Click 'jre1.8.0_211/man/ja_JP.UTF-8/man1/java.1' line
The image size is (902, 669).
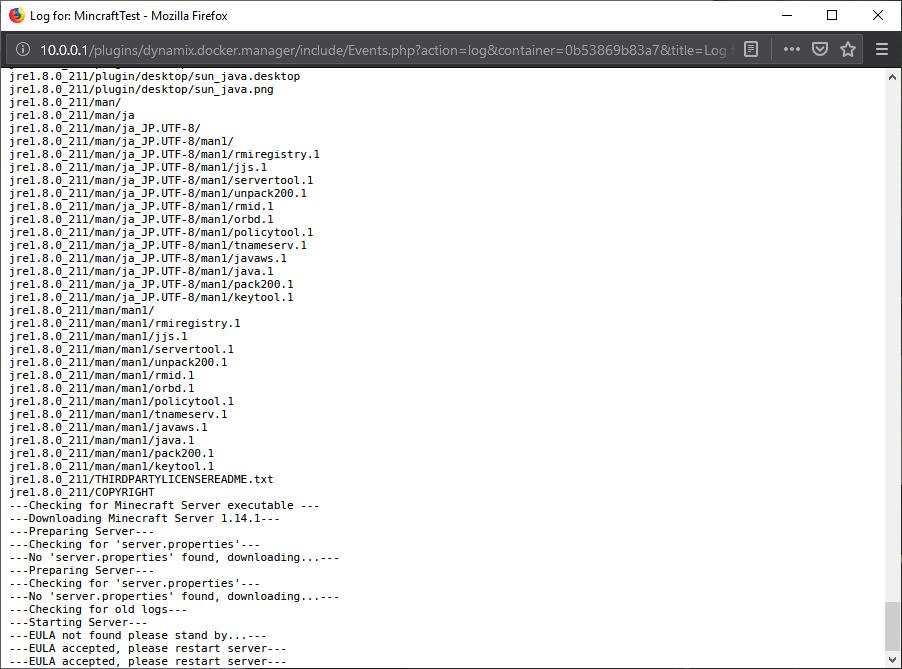142,272
